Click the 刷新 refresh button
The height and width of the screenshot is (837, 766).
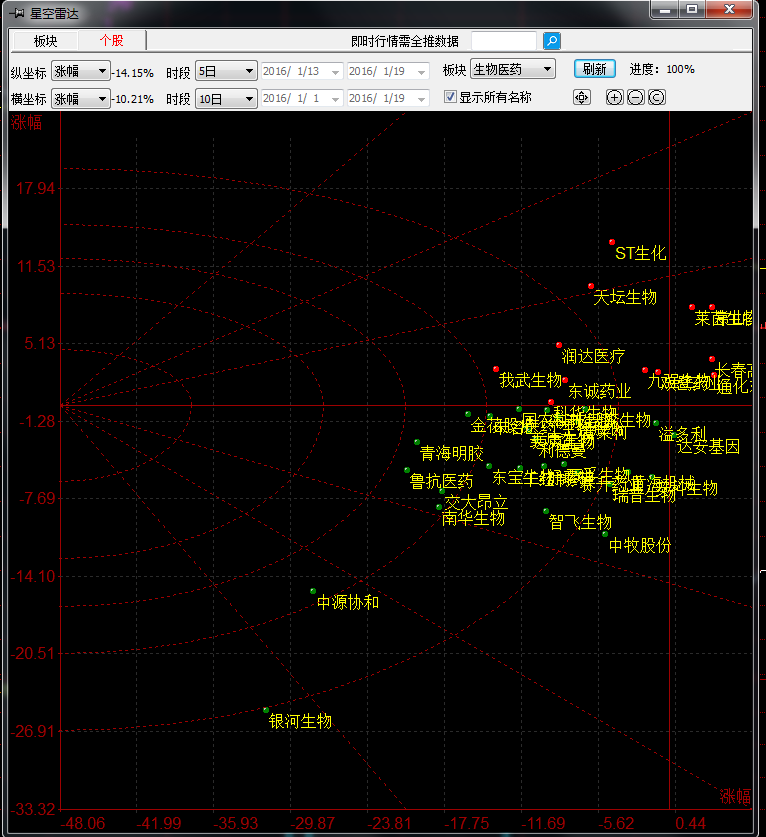point(594,69)
